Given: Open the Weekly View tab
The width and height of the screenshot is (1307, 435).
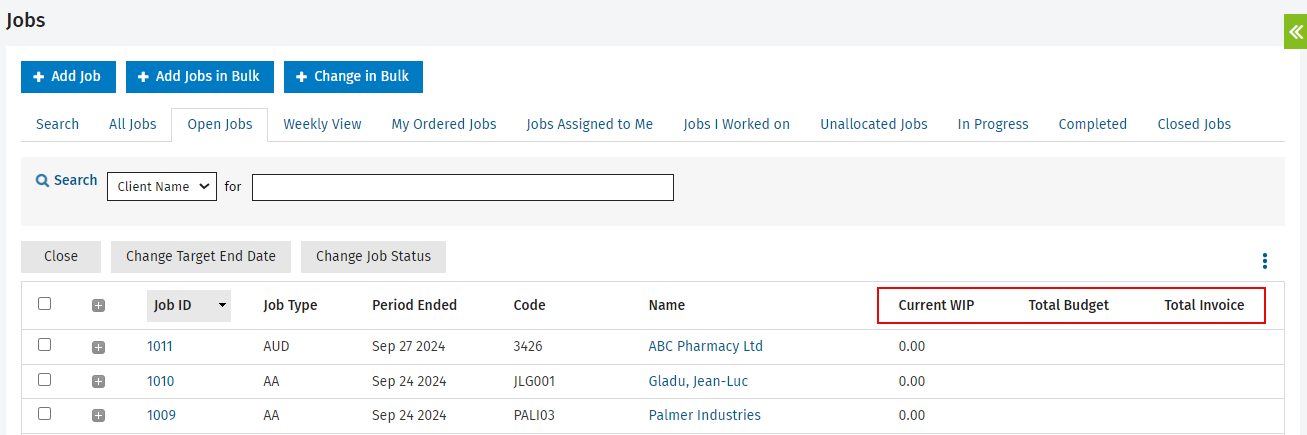Looking at the screenshot, I should [x=322, y=125].
